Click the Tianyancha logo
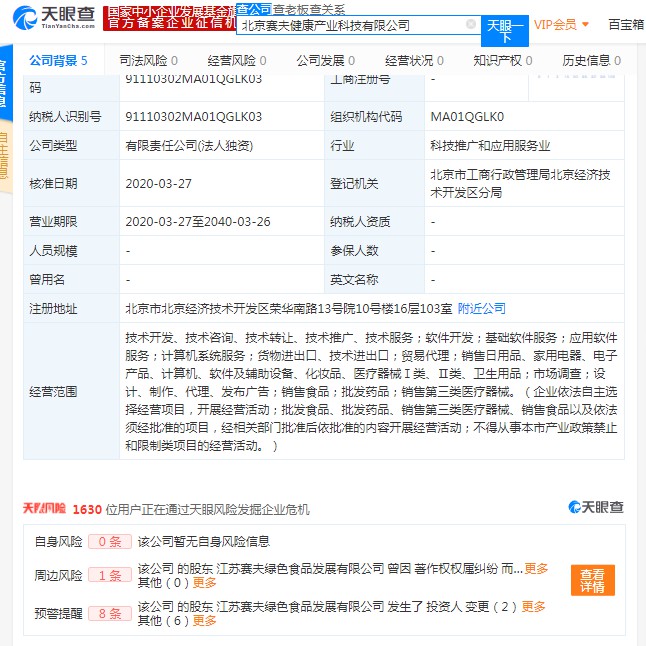This screenshot has width=646, height=646. 54,18
